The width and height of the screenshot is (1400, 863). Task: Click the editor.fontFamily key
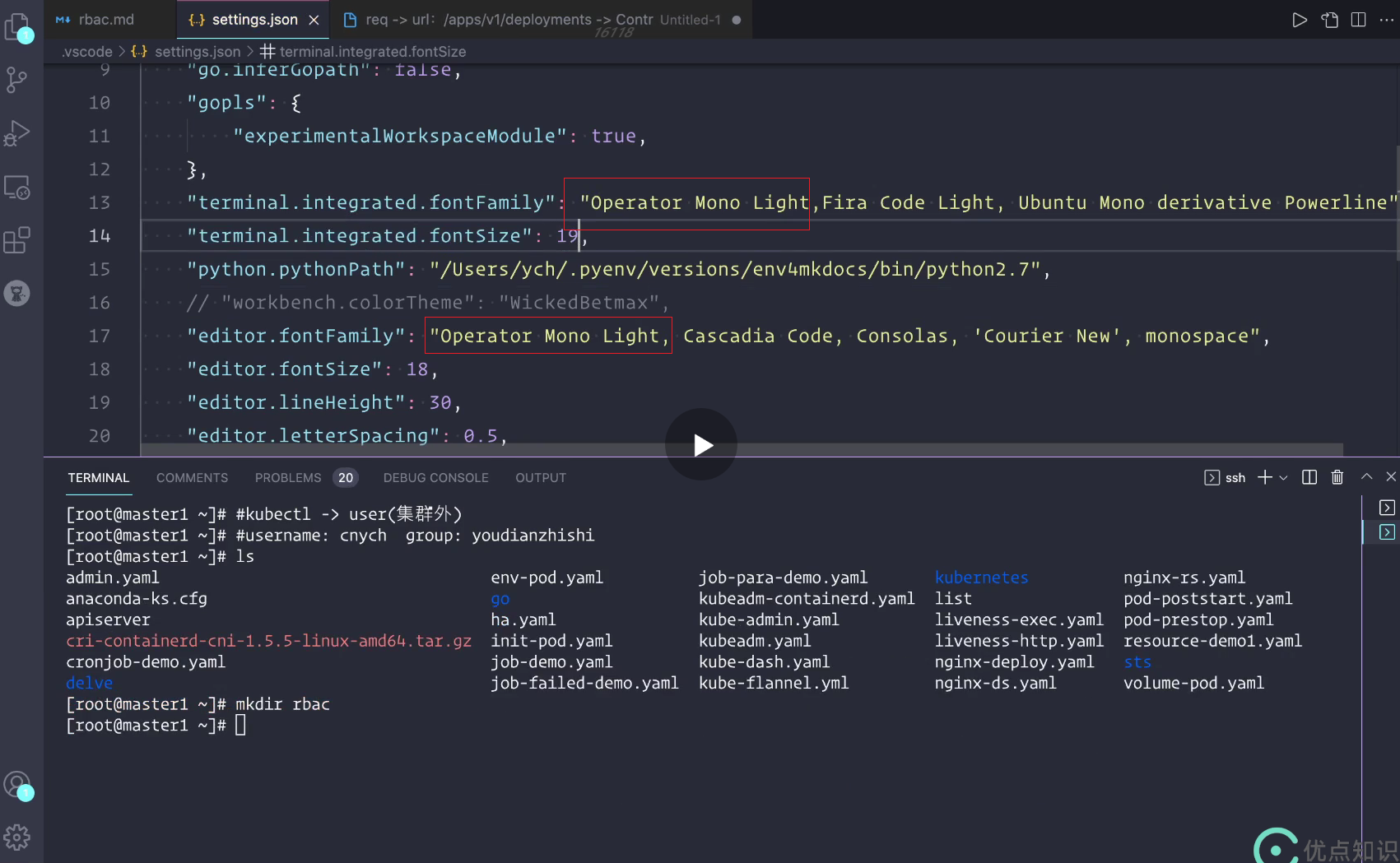(x=295, y=336)
